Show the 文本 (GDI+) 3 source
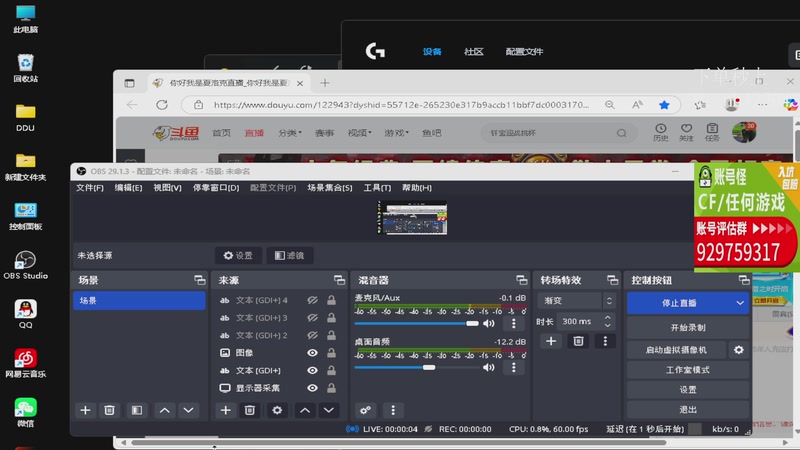The height and width of the screenshot is (450, 800). coord(312,318)
